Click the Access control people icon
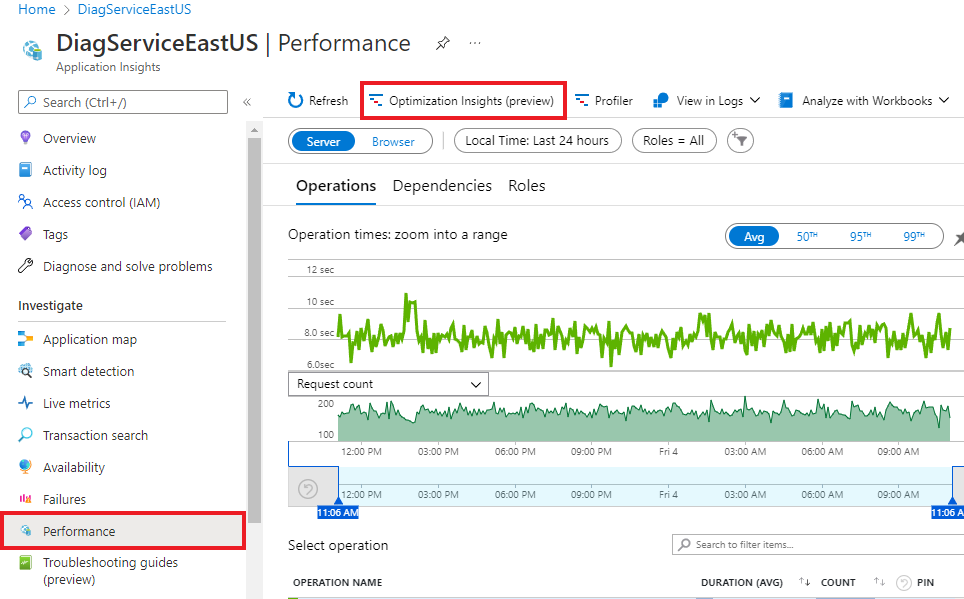 (25, 202)
